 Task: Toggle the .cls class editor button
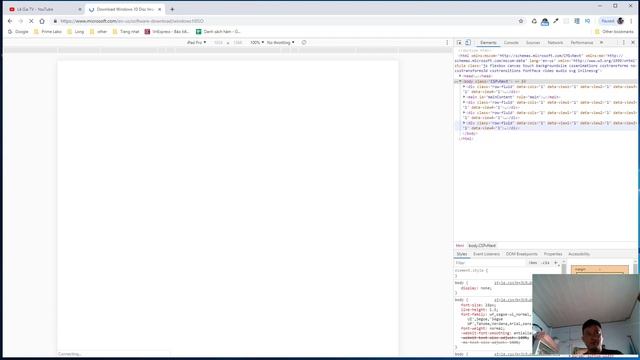click(x=546, y=263)
